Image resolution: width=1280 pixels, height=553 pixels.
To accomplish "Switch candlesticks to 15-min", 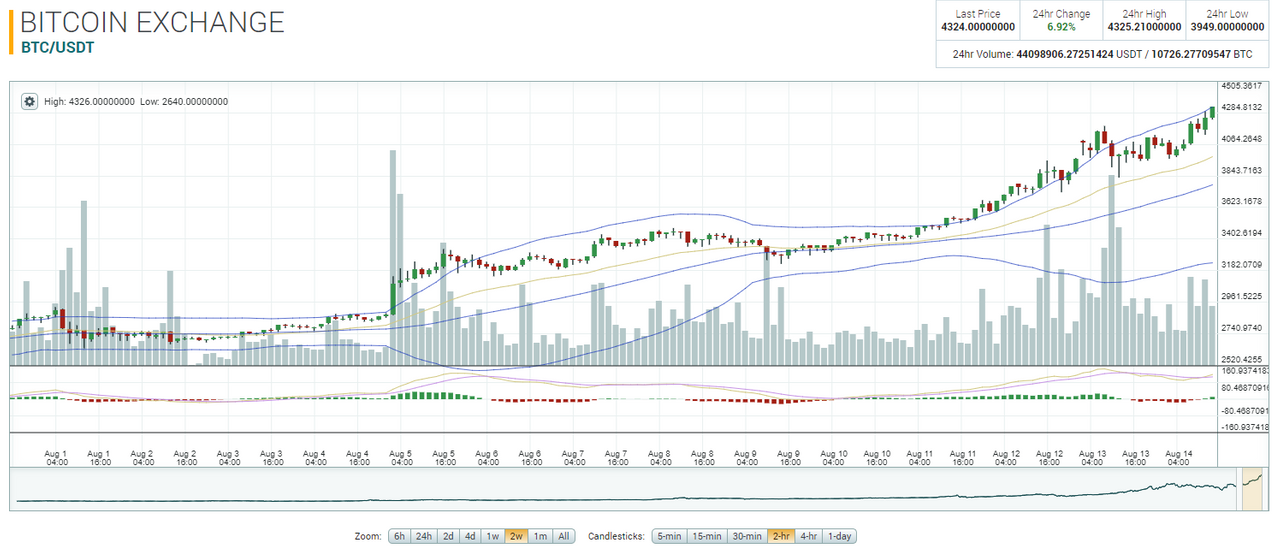I will [708, 536].
